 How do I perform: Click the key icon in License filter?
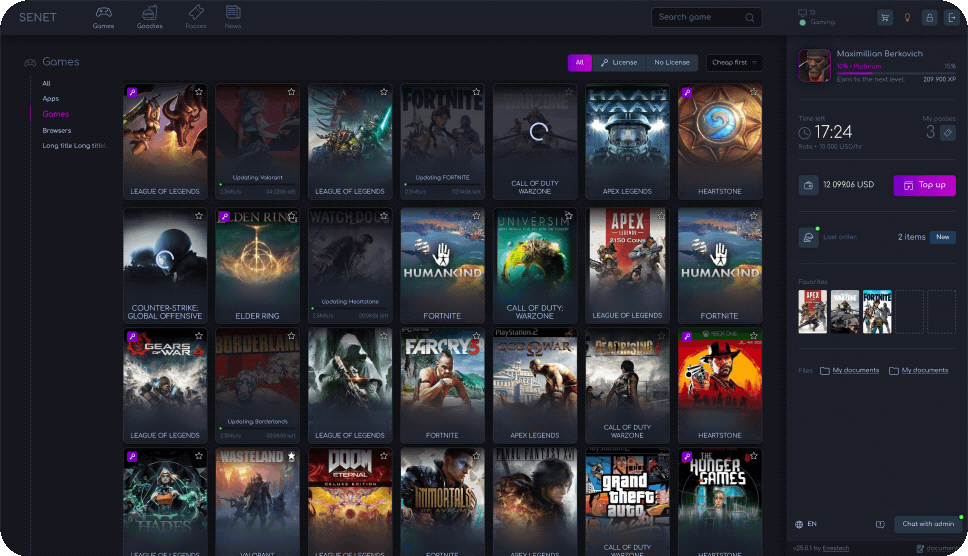[x=604, y=62]
